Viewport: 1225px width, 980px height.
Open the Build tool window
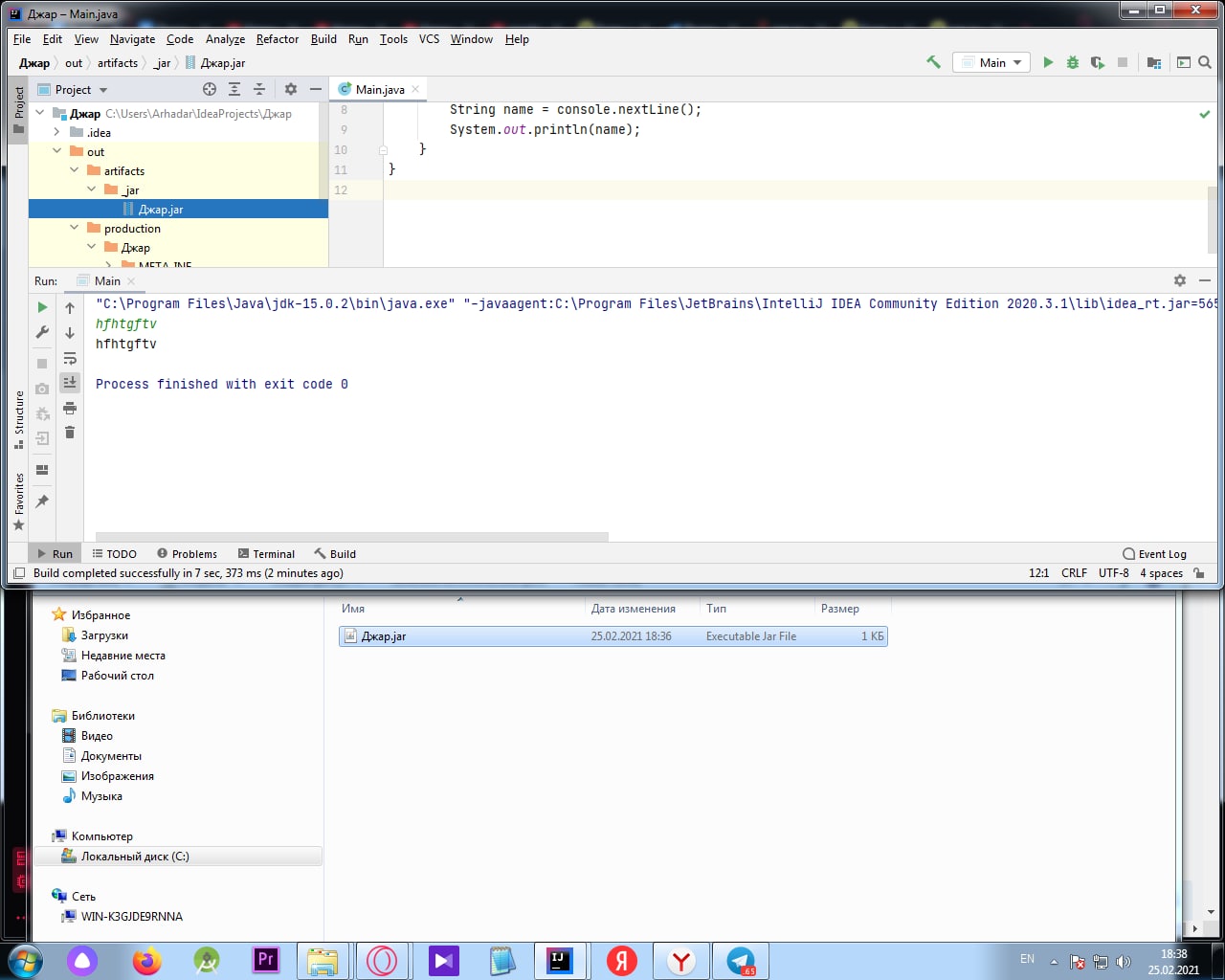pyautogui.click(x=335, y=554)
